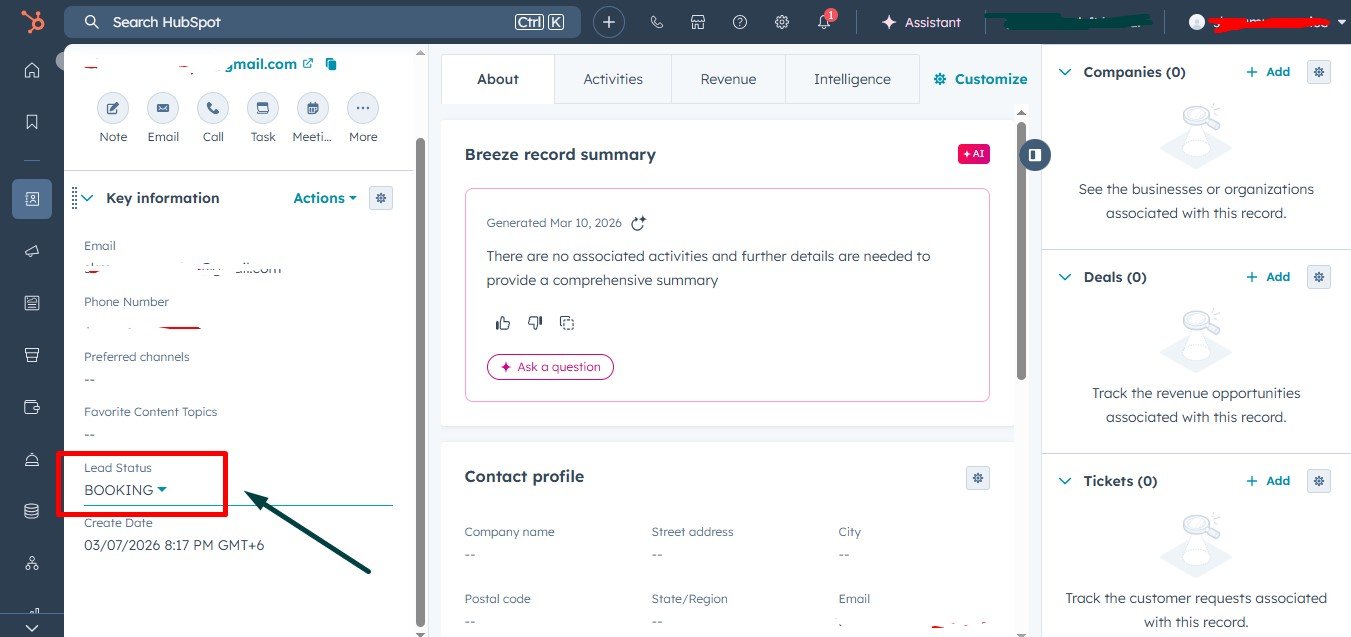Add an associated company
1351x637 pixels.
[1268, 72]
